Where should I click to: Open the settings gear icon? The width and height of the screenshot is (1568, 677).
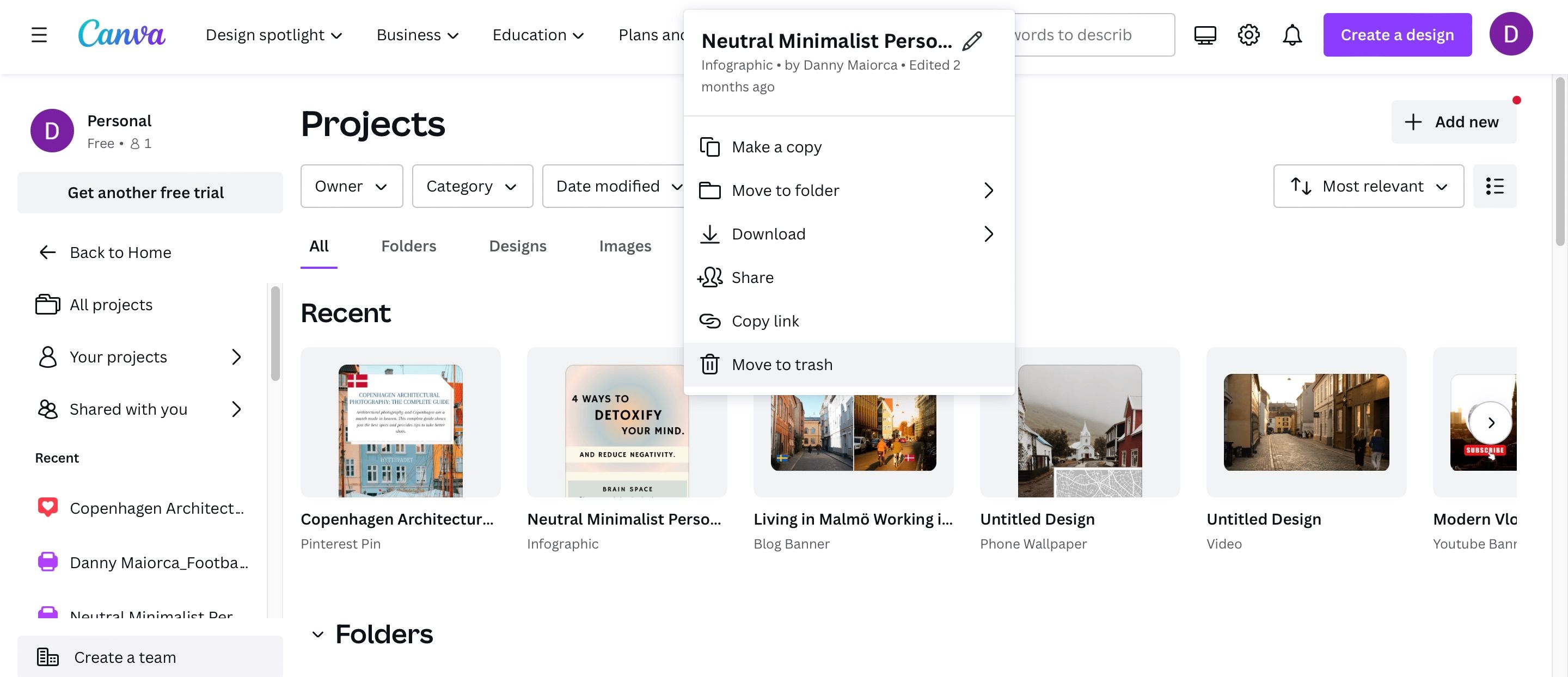coord(1248,35)
